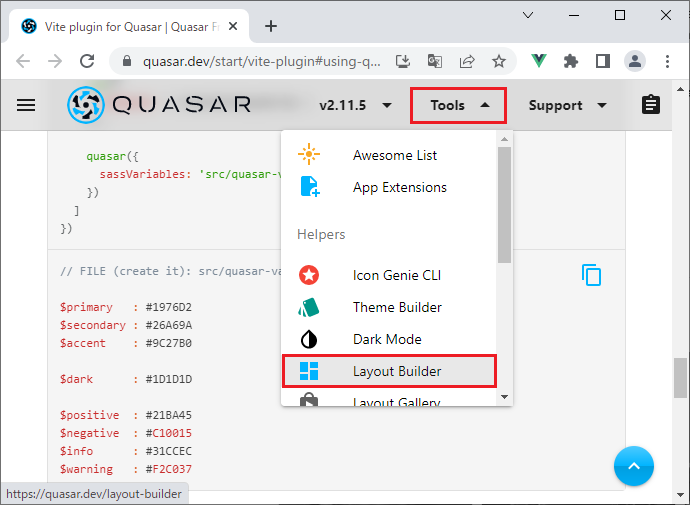Select Theme Builder menu item
690x505 pixels.
(389, 307)
